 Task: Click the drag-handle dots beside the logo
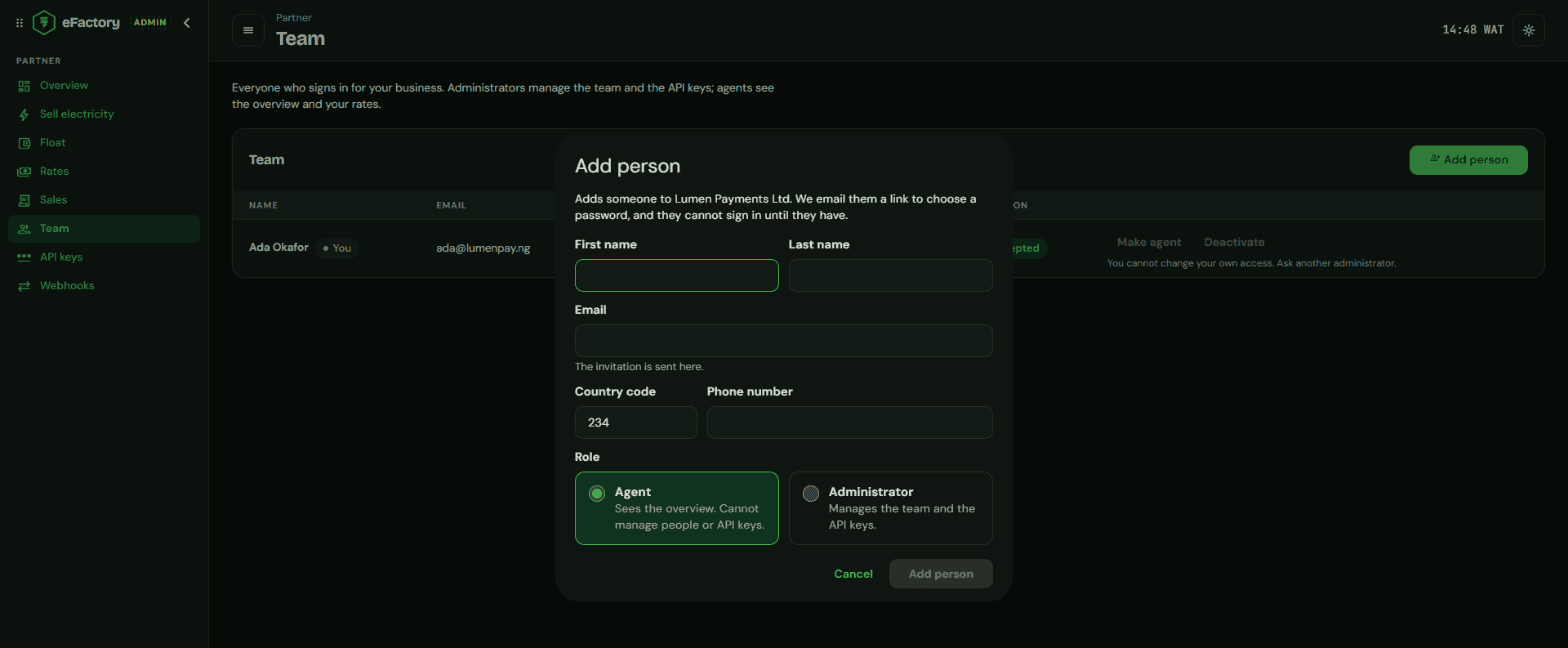(19, 23)
